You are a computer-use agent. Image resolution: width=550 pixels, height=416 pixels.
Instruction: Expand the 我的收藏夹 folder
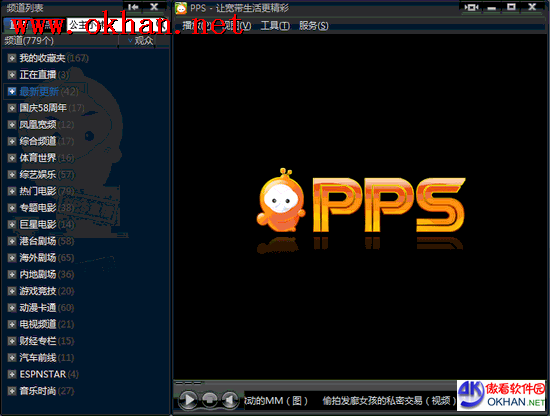tap(12, 58)
